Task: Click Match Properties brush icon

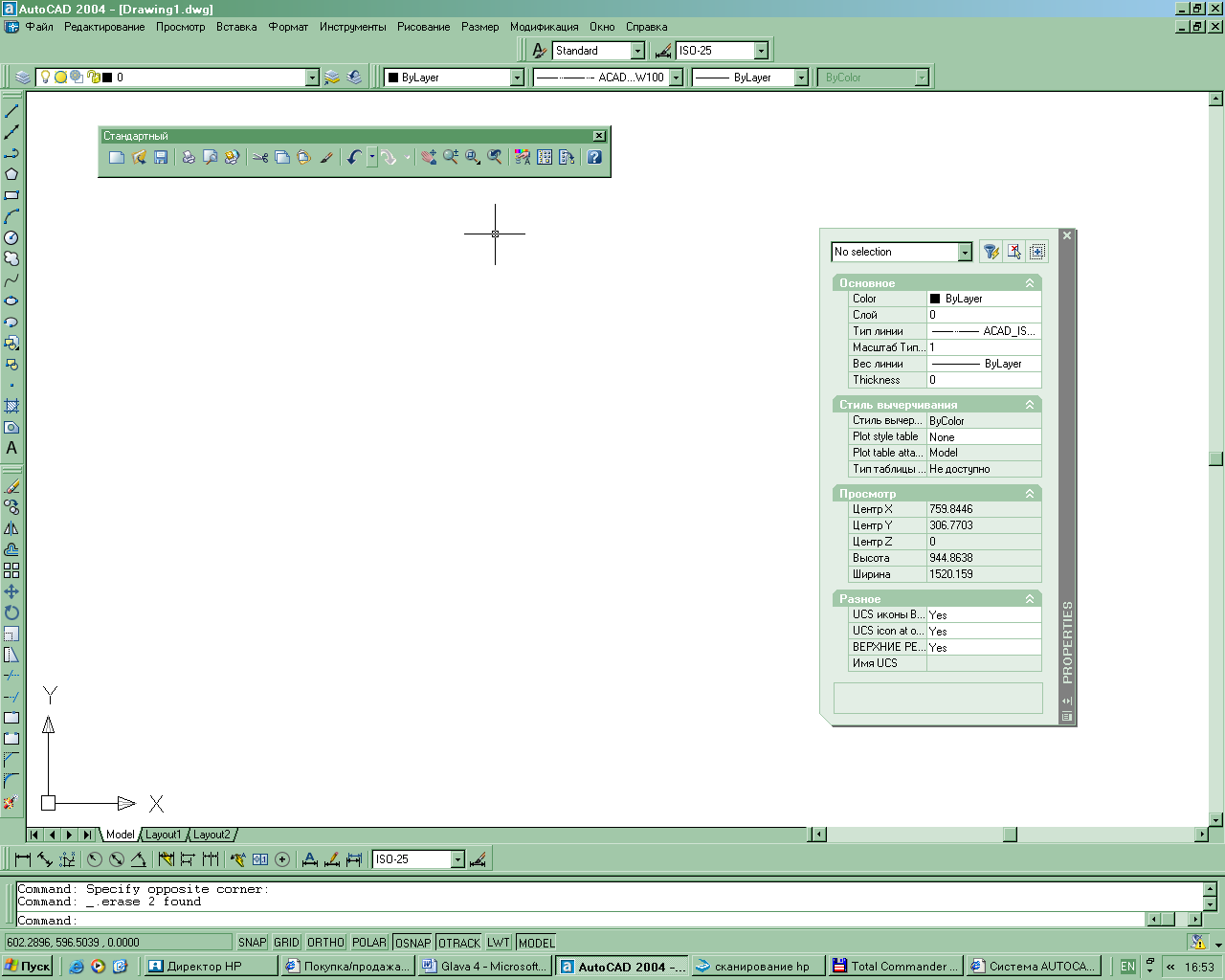Action: [x=326, y=157]
